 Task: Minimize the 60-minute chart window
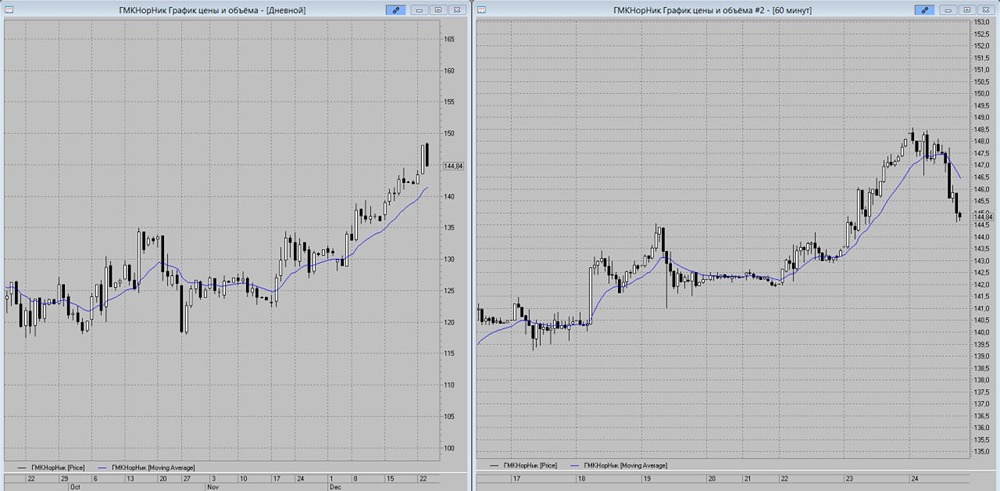(948, 10)
